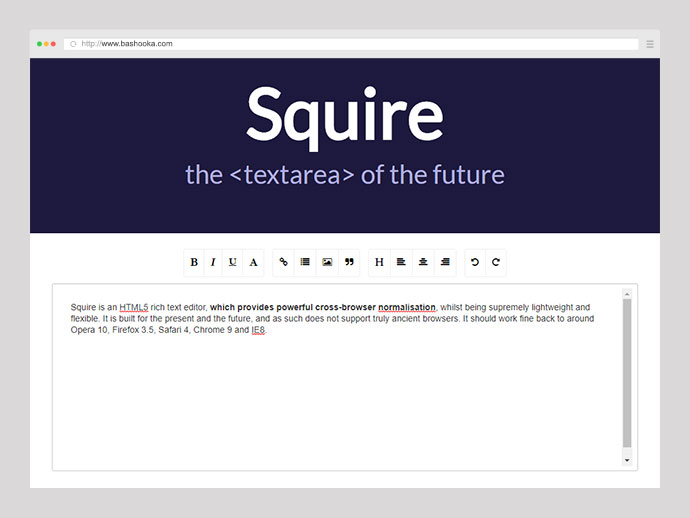
Task: Click the yellow window dot
Action: pyautogui.click(x=46, y=44)
